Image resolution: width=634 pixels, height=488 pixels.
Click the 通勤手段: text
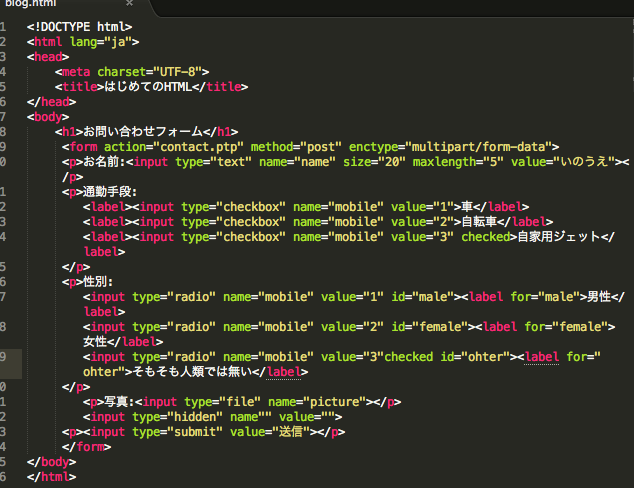[x=110, y=192]
